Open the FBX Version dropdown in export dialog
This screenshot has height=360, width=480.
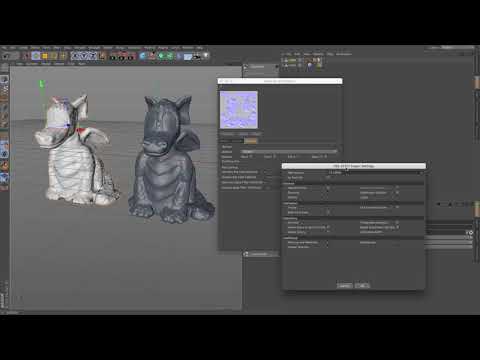point(376,173)
